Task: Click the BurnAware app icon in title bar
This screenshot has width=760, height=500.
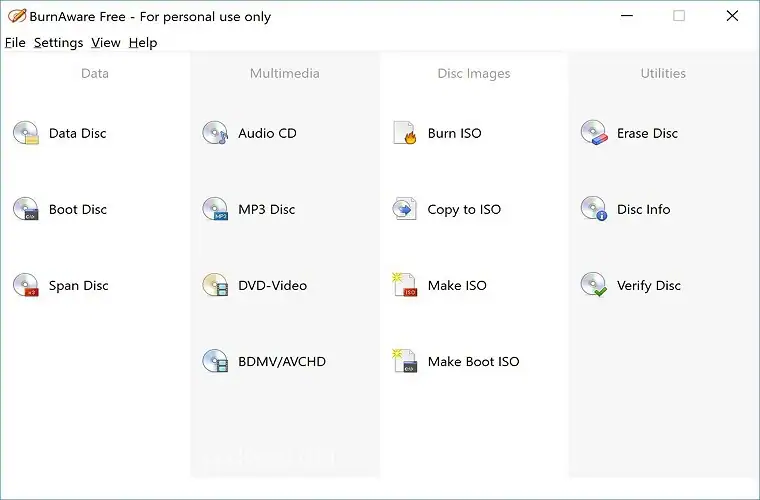Action: [16, 16]
